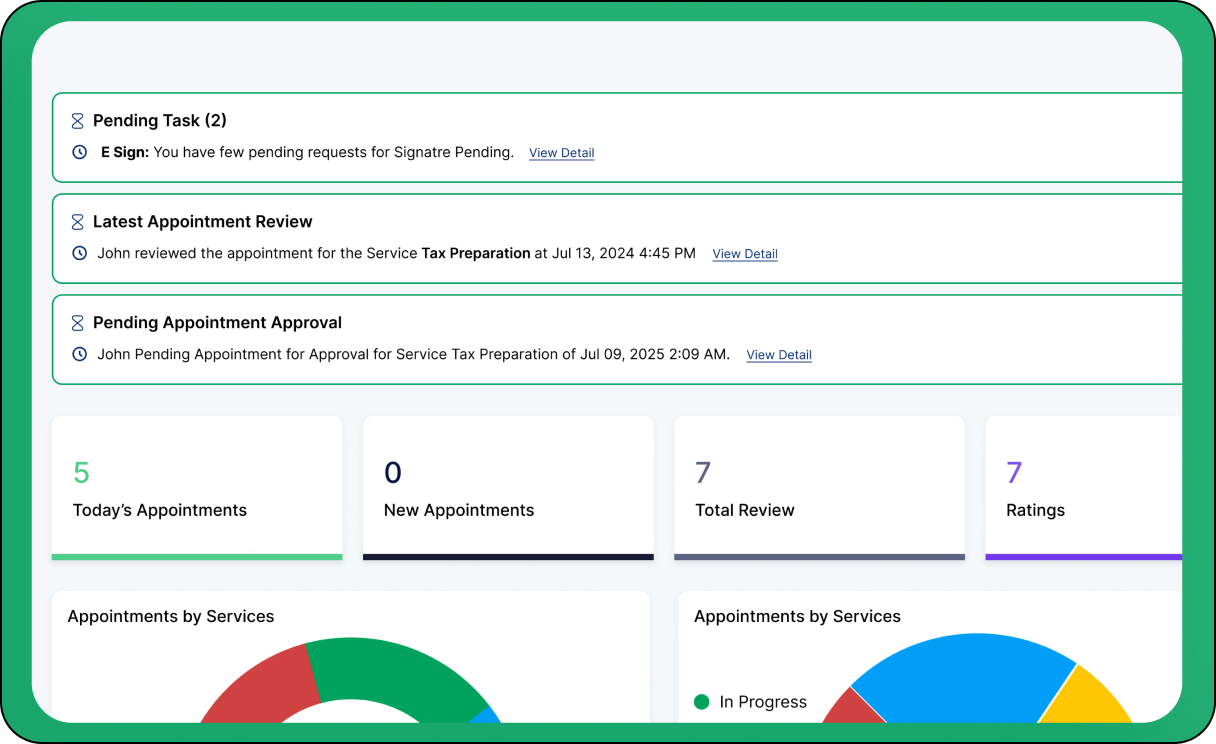The height and width of the screenshot is (744, 1216).
Task: Click the Pending Task (2) heading
Action: [x=160, y=121]
